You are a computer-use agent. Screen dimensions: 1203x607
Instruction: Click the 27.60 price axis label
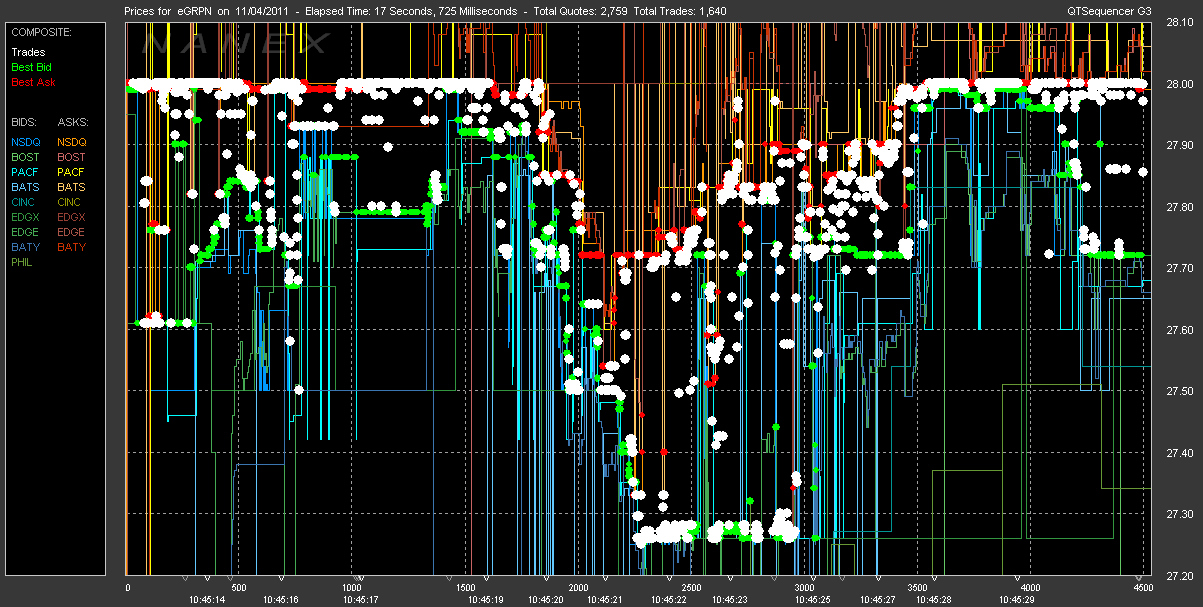point(1181,330)
